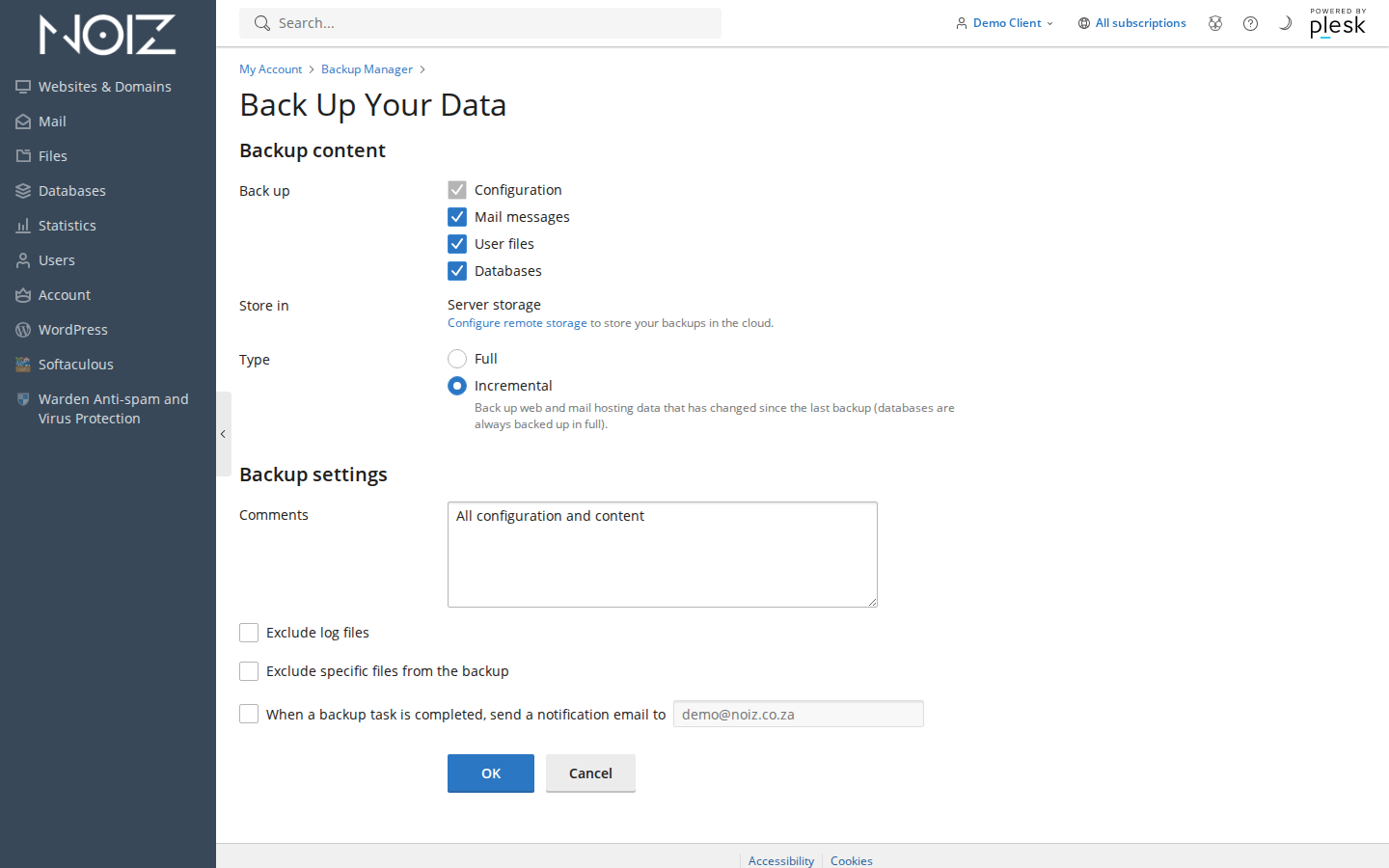The image size is (1389, 868).
Task: Click the Files folder icon in sidebar
Action: pos(23,156)
